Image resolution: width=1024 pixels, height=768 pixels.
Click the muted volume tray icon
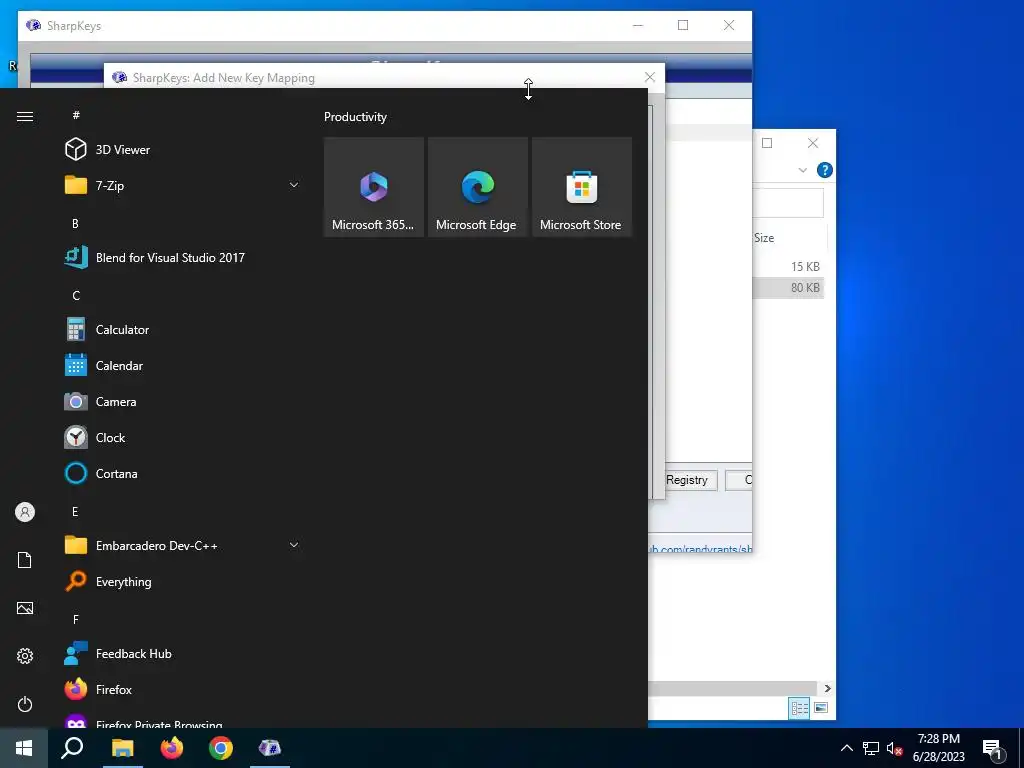tap(894, 748)
